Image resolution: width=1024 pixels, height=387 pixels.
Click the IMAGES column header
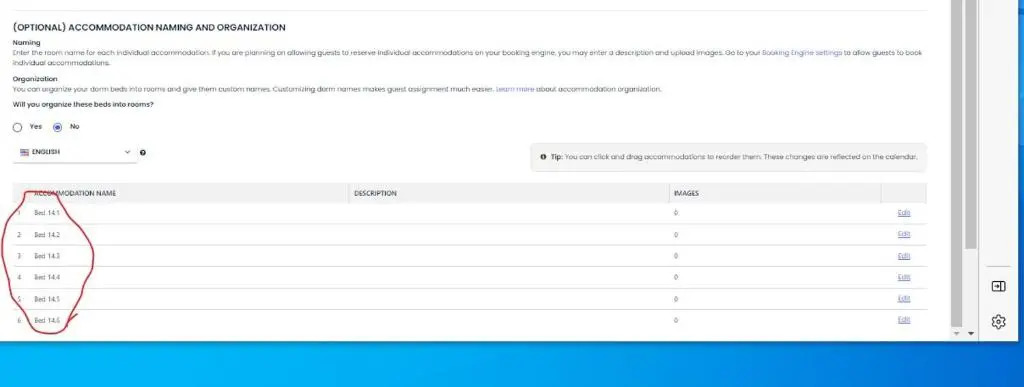686,194
